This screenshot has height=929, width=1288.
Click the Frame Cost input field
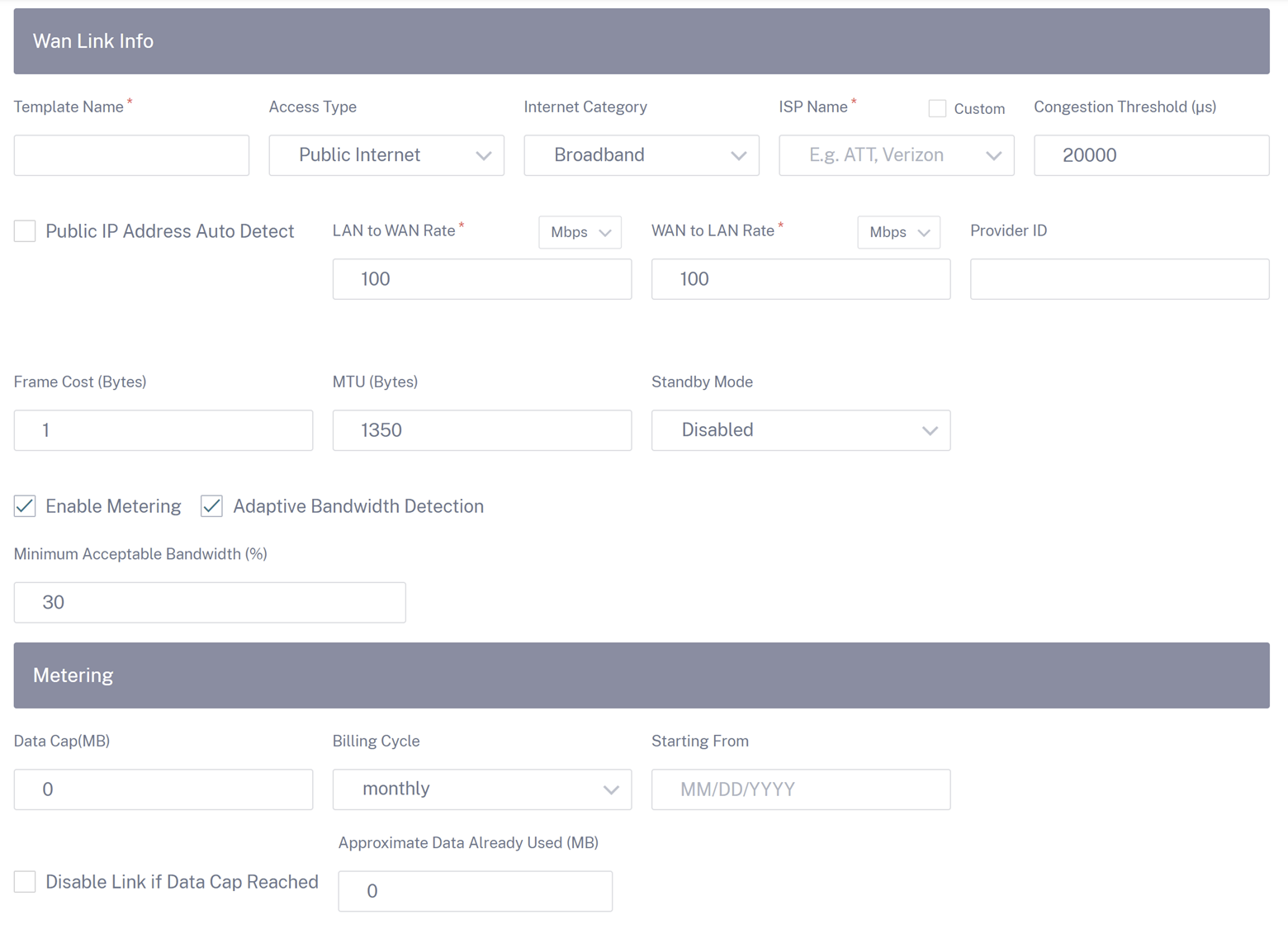[x=163, y=430]
